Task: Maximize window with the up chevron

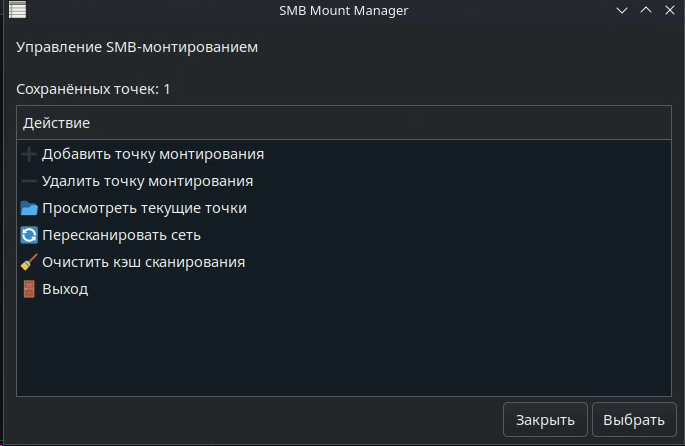Action: (646, 10)
